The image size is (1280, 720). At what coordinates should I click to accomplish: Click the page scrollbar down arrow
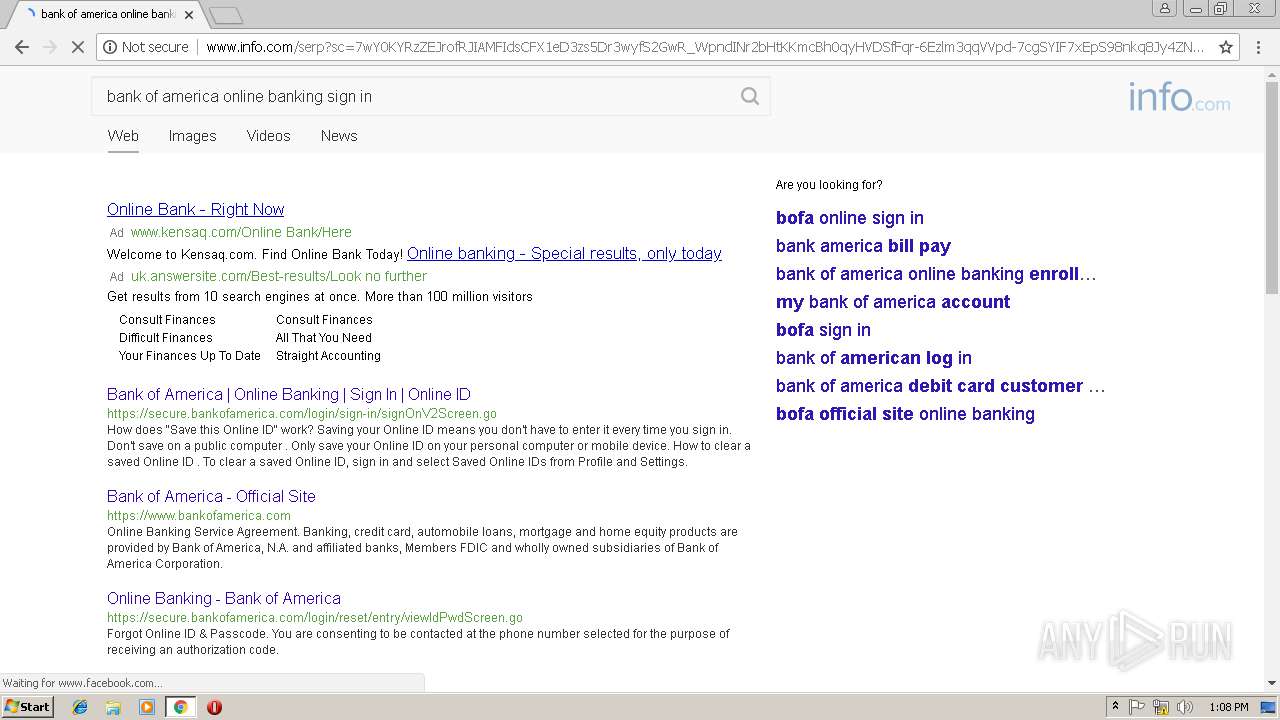coord(1272,683)
